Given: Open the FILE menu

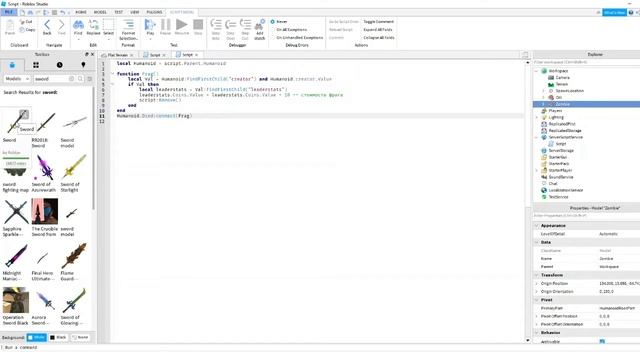Looking at the screenshot, I should [x=9, y=12].
